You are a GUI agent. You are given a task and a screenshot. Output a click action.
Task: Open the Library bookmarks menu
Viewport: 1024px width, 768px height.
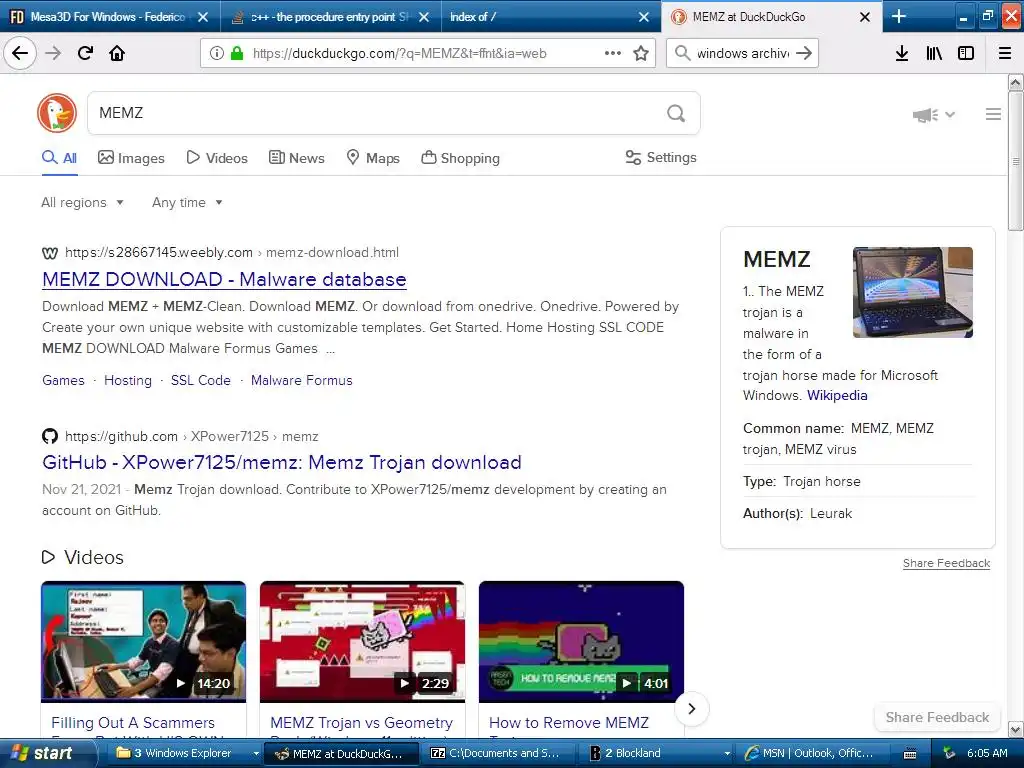click(x=934, y=53)
